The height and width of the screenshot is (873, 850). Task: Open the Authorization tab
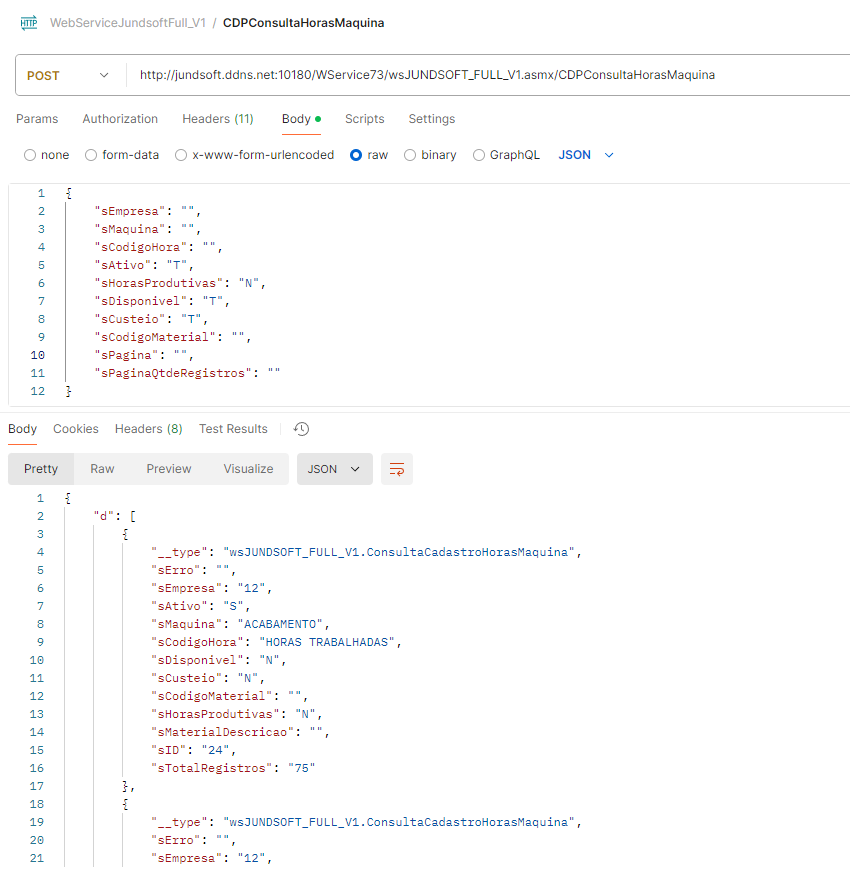coord(120,119)
